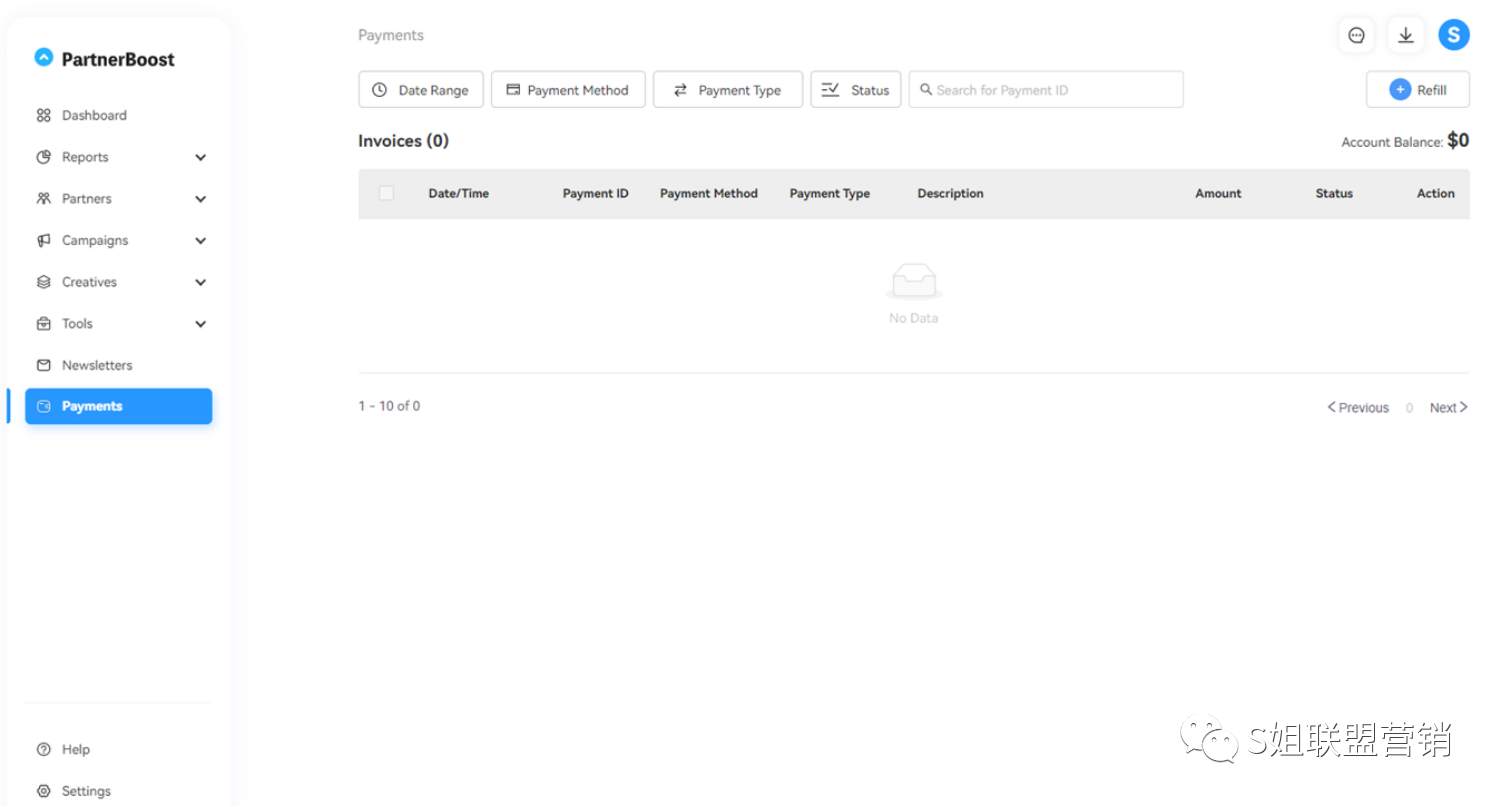Click the download icon in header
The image size is (1502, 807).
1405,35
